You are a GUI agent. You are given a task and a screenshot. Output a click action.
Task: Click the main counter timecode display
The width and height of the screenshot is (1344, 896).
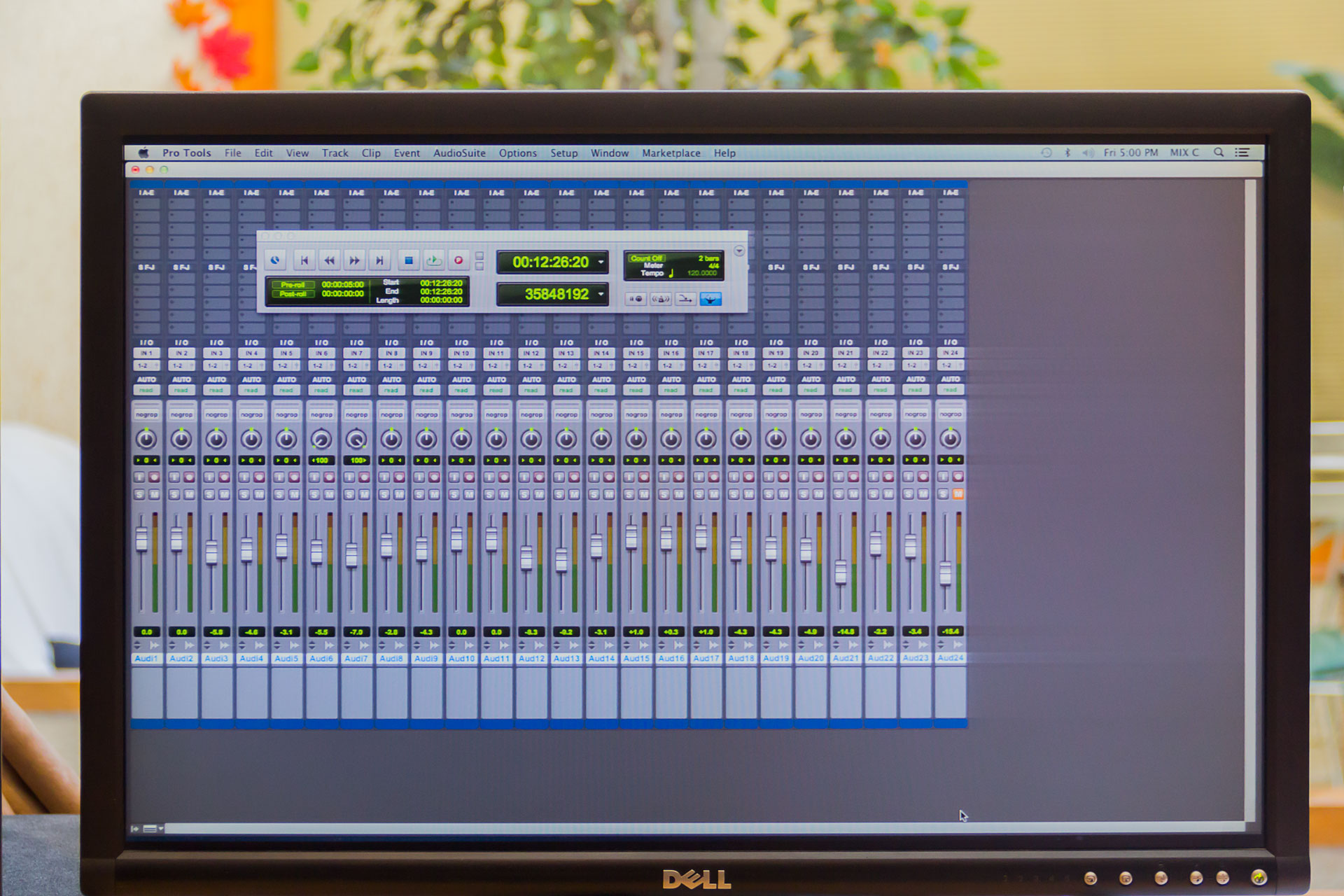coord(550,262)
